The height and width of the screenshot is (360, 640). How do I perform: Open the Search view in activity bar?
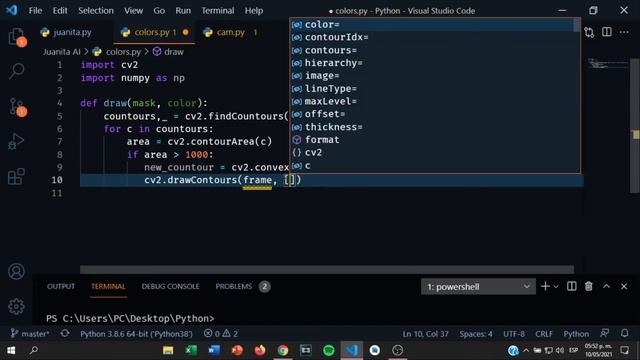click(x=16, y=71)
